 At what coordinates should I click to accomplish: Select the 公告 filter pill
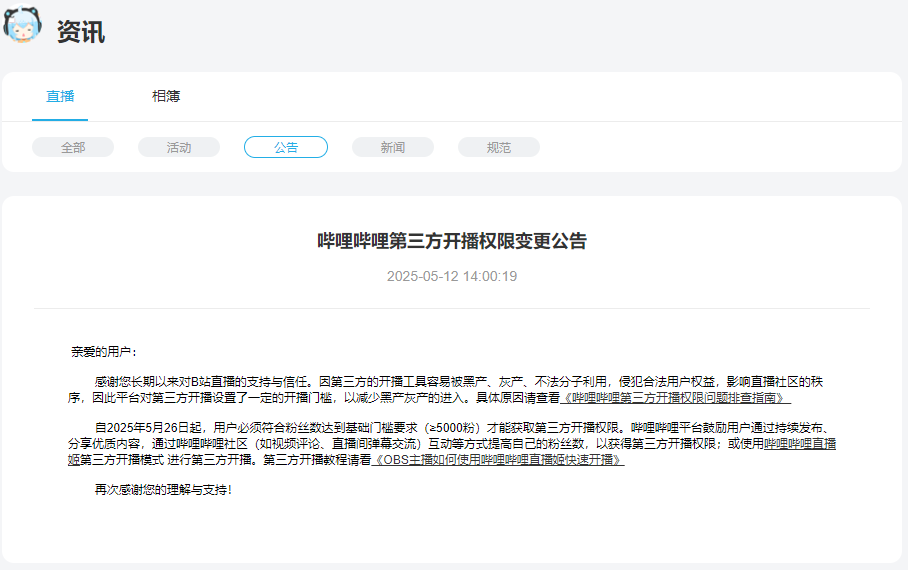pyautogui.click(x=286, y=147)
